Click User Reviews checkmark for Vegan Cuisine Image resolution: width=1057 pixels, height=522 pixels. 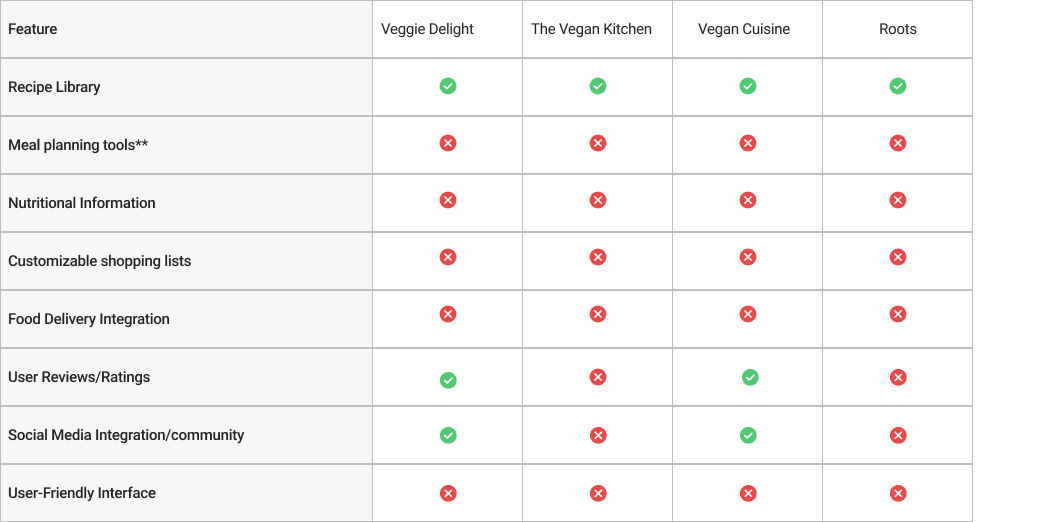[750, 378]
